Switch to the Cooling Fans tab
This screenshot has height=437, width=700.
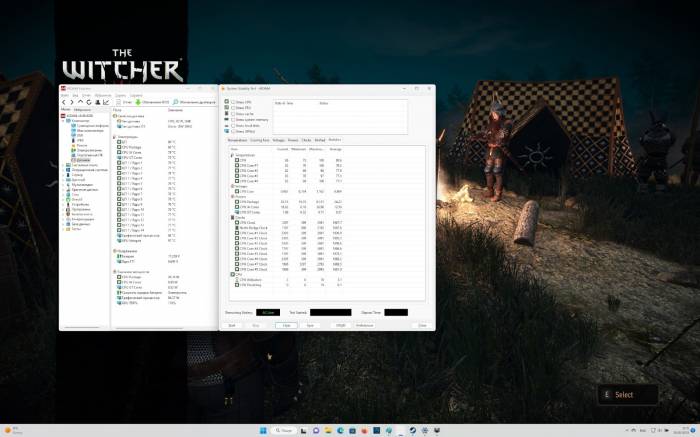coord(259,140)
